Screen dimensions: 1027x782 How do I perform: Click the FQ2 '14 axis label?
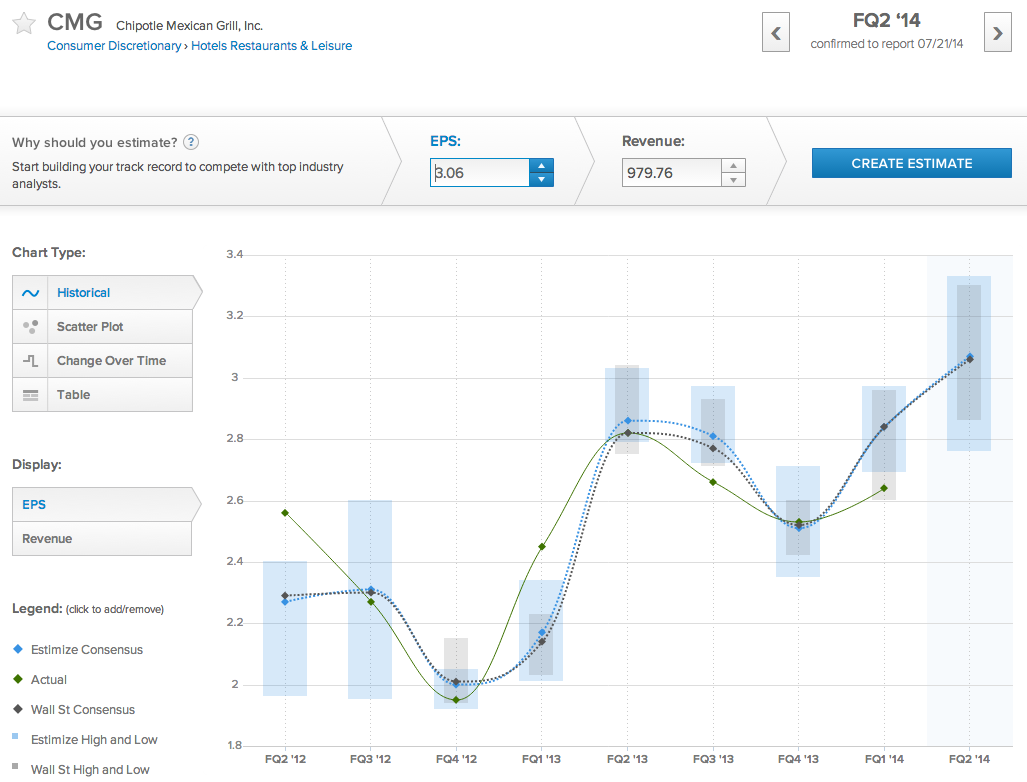(x=969, y=759)
